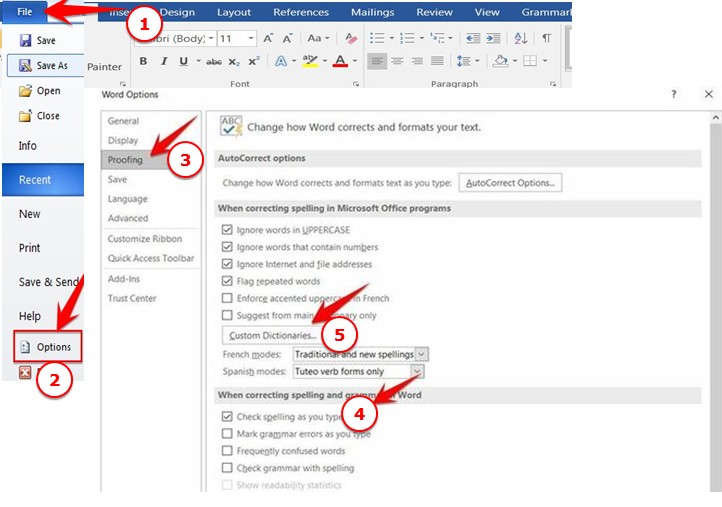Toggle Ignore words that contain numbers
Image resolution: width=722 pixels, height=507 pixels.
click(227, 247)
